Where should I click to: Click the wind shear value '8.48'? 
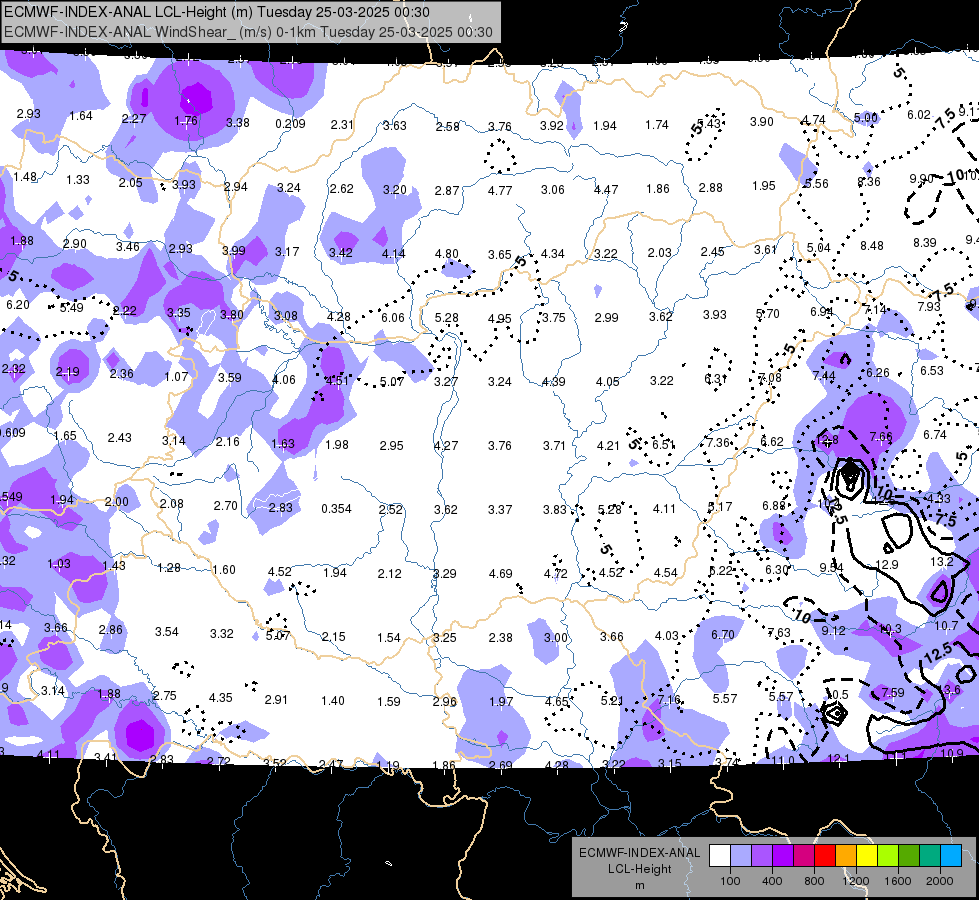[872, 245]
